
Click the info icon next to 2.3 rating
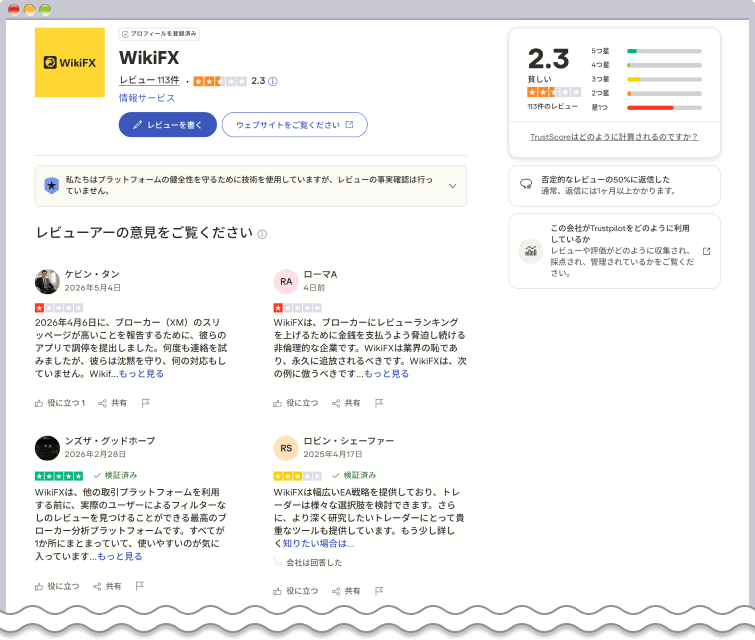(x=273, y=81)
